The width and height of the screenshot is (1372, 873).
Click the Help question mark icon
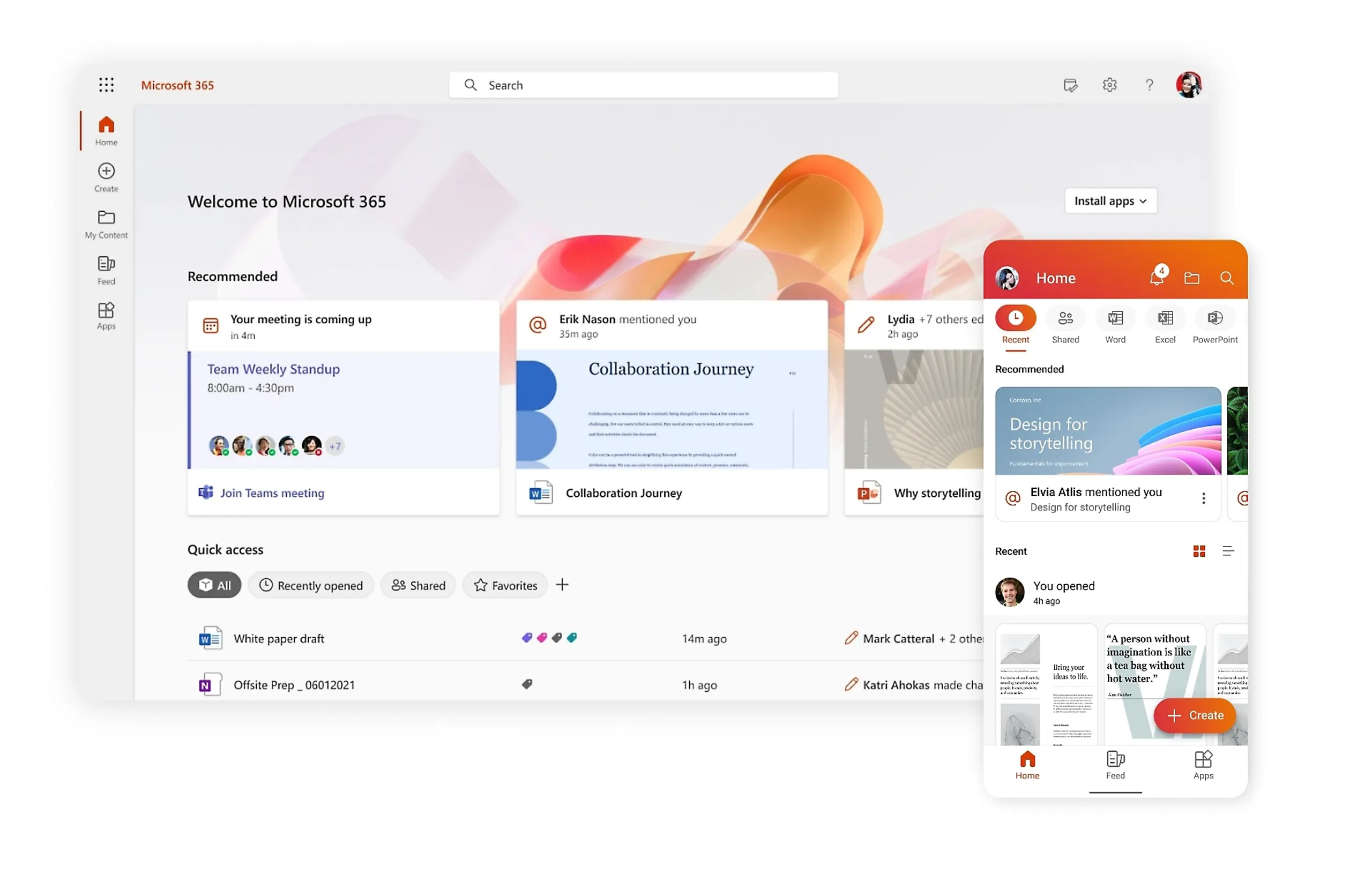1149,85
